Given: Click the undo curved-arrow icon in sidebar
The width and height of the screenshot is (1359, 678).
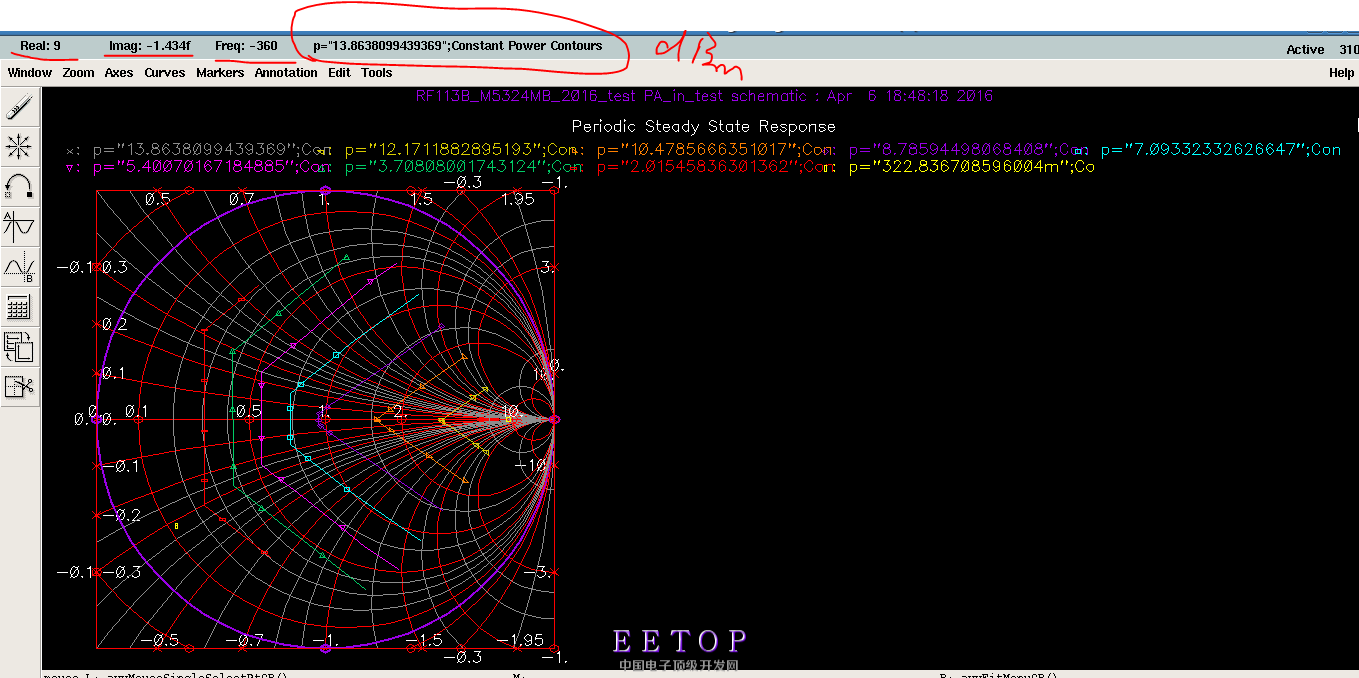Looking at the screenshot, I should (19, 187).
